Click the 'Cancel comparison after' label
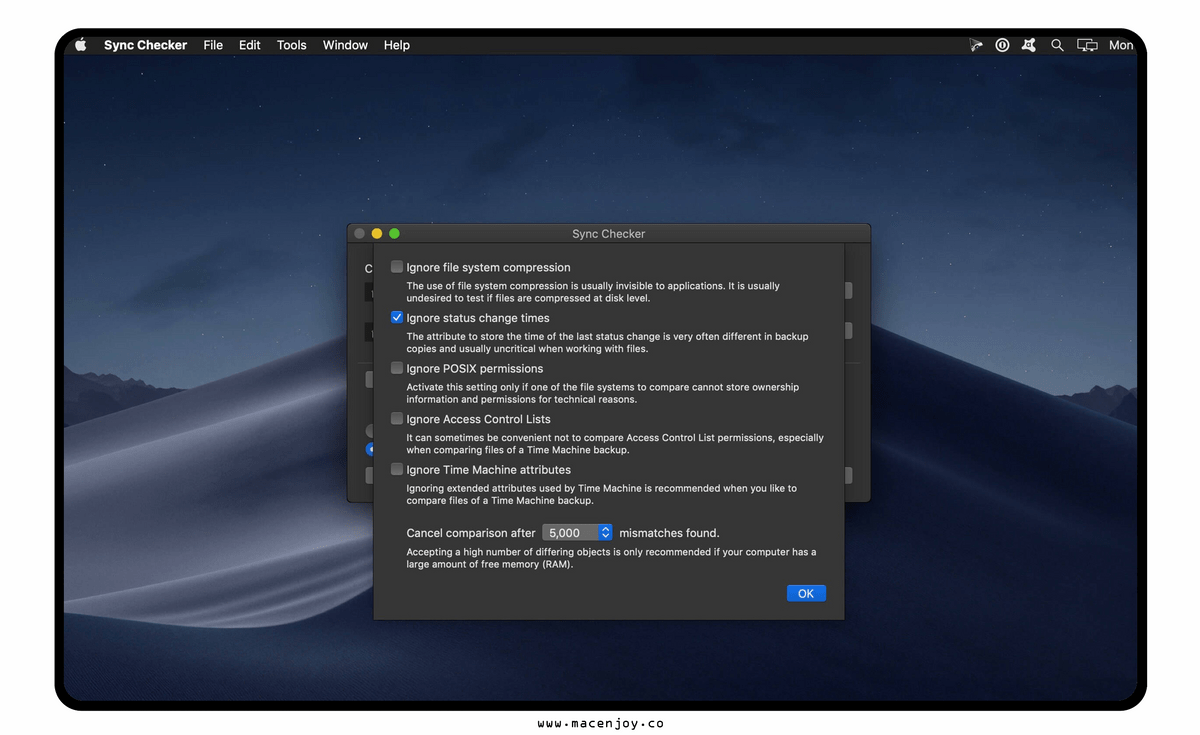Image resolution: width=1200 pixels, height=735 pixels. click(x=471, y=533)
